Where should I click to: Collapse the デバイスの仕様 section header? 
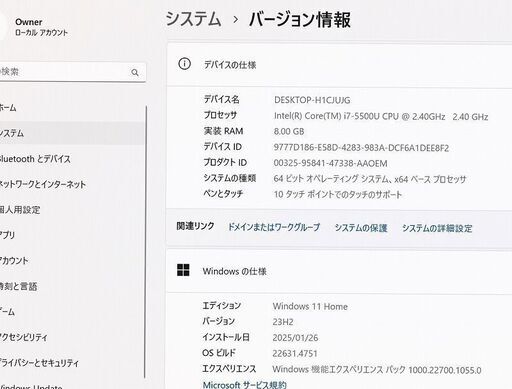click(x=339, y=64)
